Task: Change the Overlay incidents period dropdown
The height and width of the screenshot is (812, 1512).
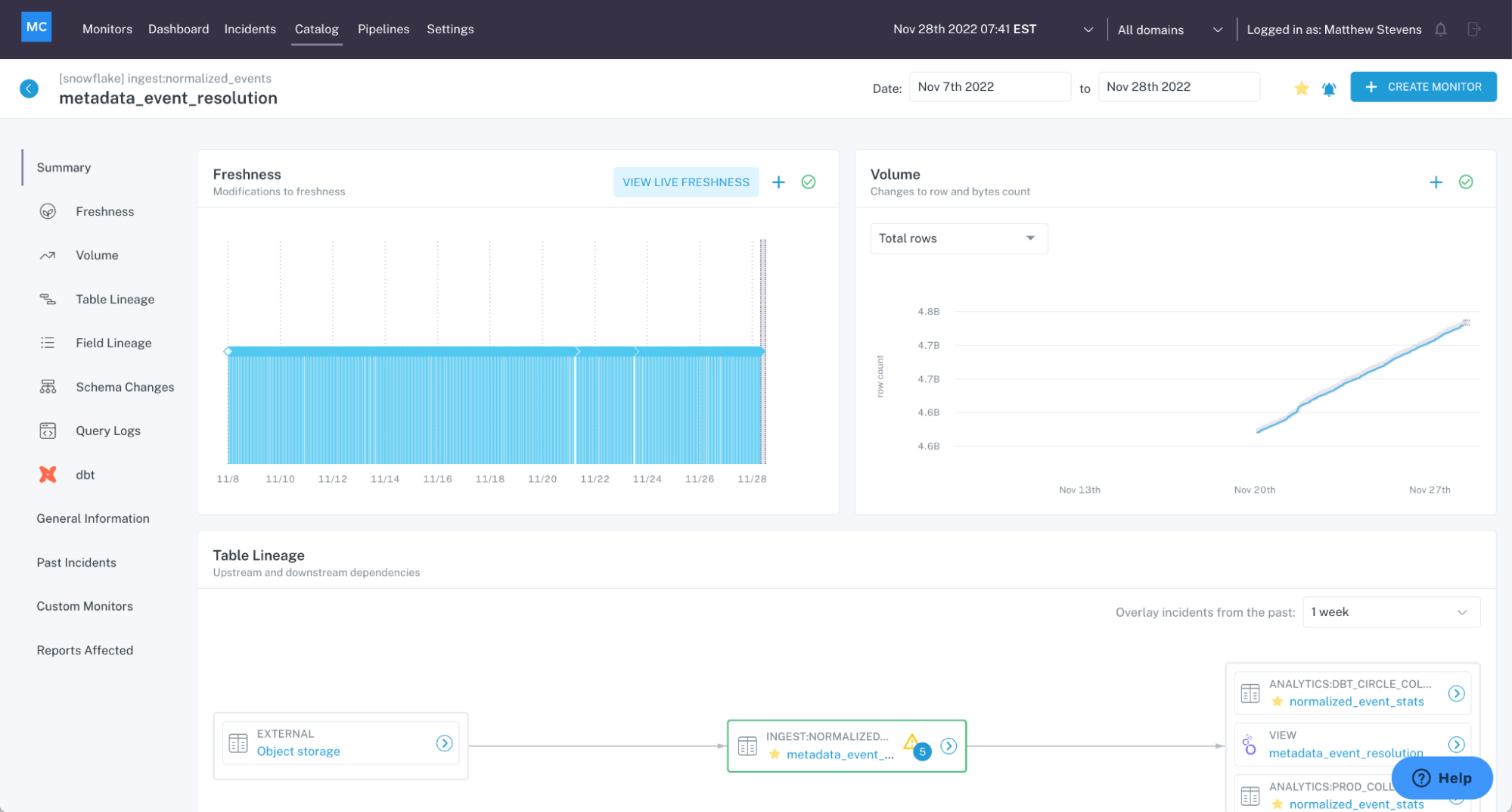Action: click(1391, 611)
